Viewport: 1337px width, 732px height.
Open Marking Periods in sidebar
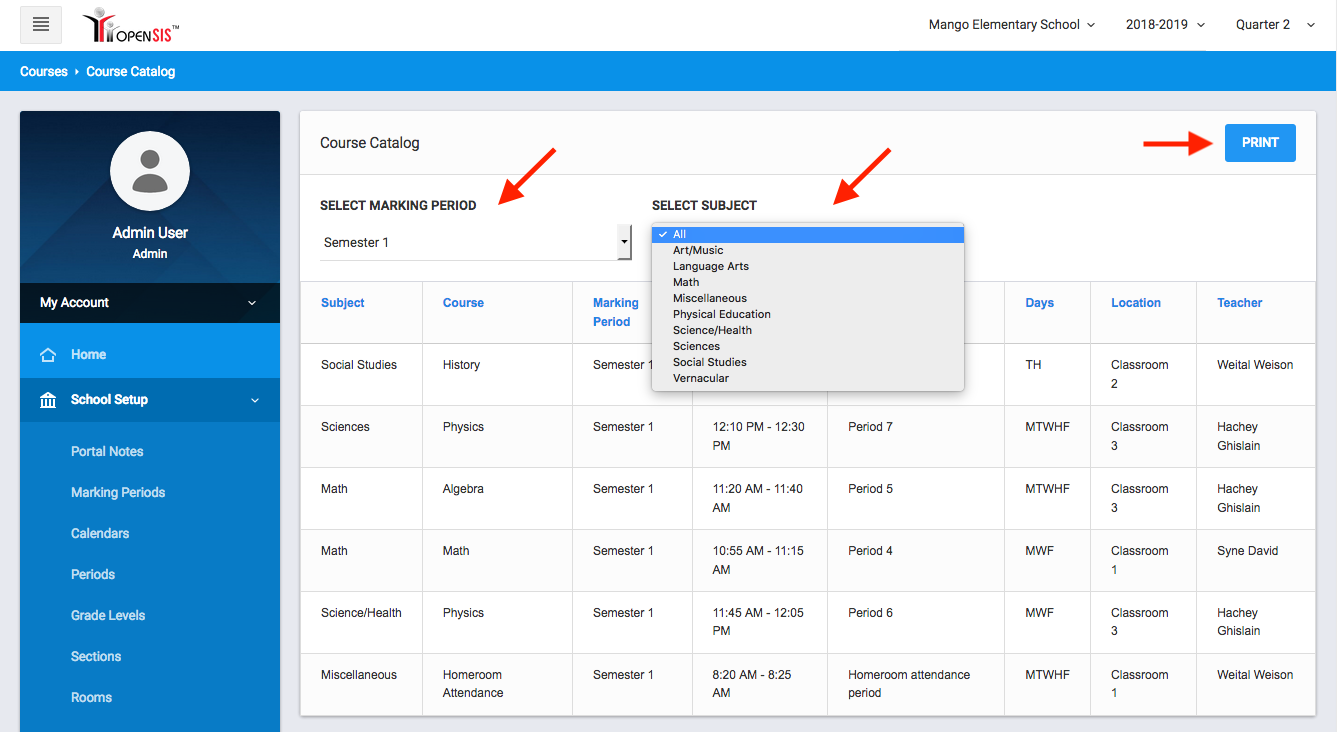pos(118,492)
